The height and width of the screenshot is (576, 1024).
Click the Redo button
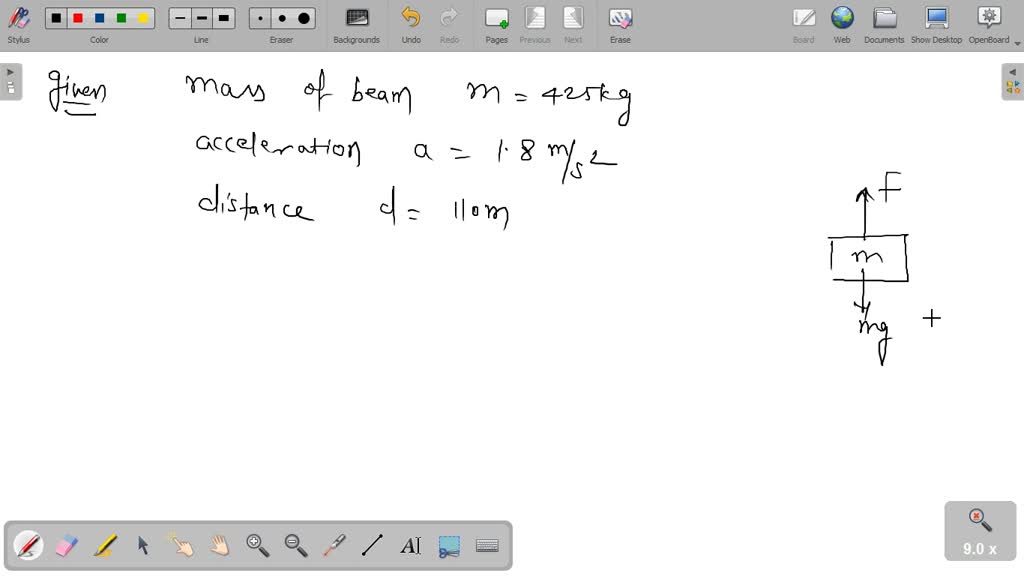pos(449,25)
